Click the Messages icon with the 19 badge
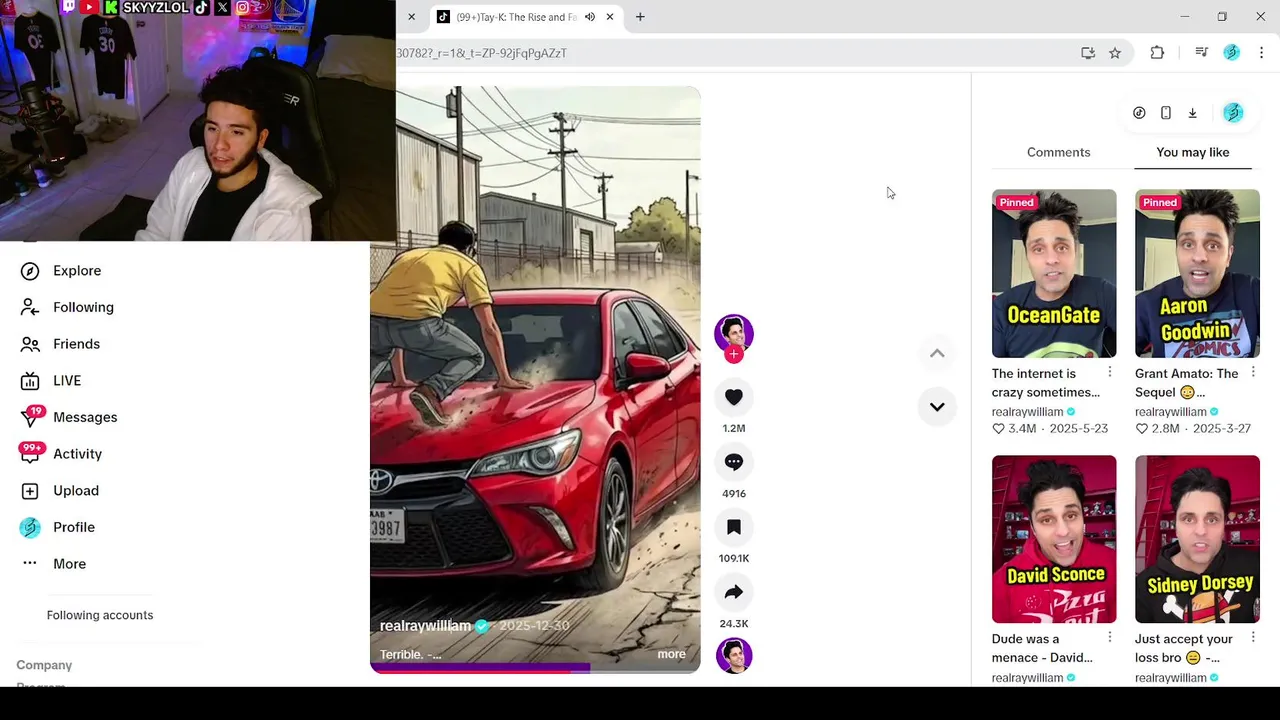The height and width of the screenshot is (720, 1280). click(x=30, y=417)
